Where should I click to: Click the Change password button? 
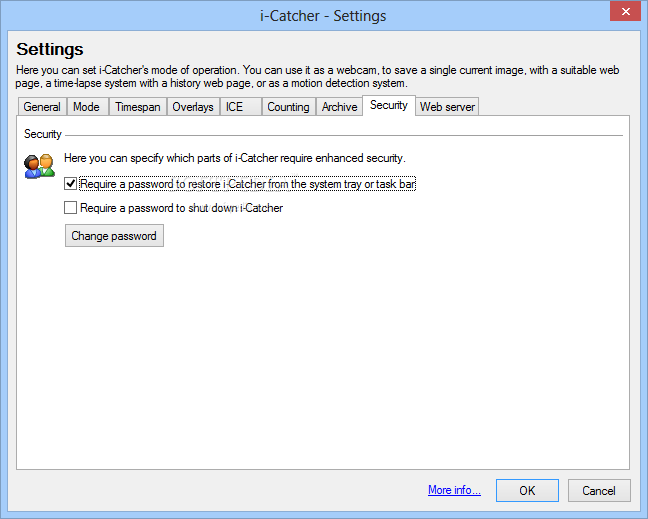(114, 236)
